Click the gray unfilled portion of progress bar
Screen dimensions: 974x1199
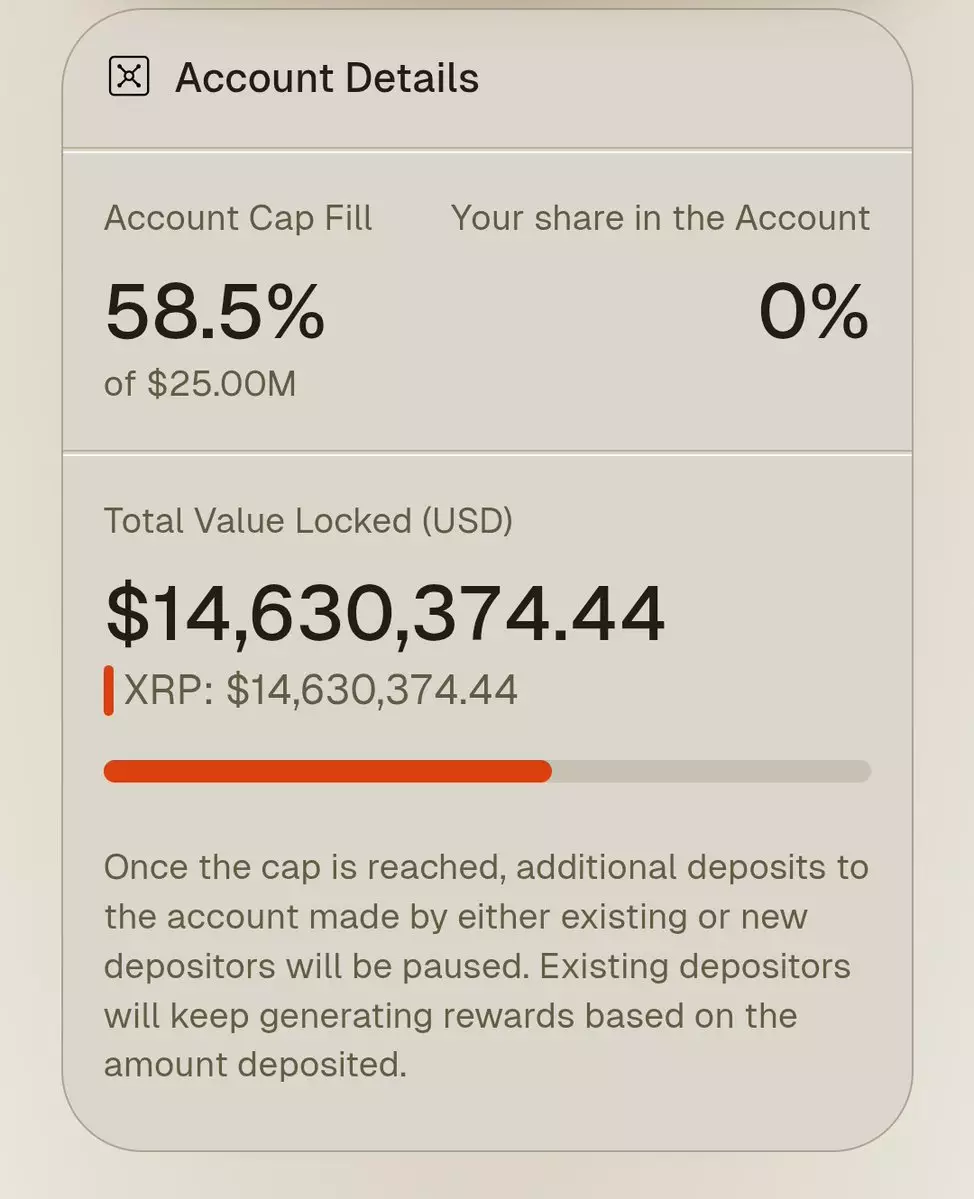[x=710, y=771]
